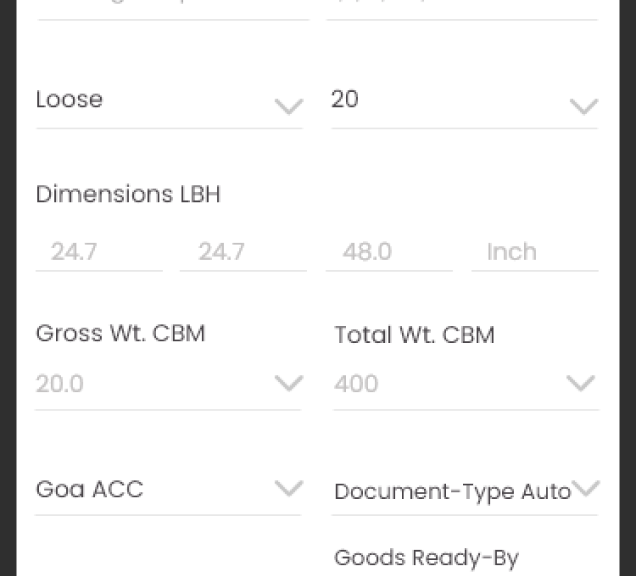The width and height of the screenshot is (636, 576).
Task: Click the Dimensions LBH label
Action: pos(128,194)
